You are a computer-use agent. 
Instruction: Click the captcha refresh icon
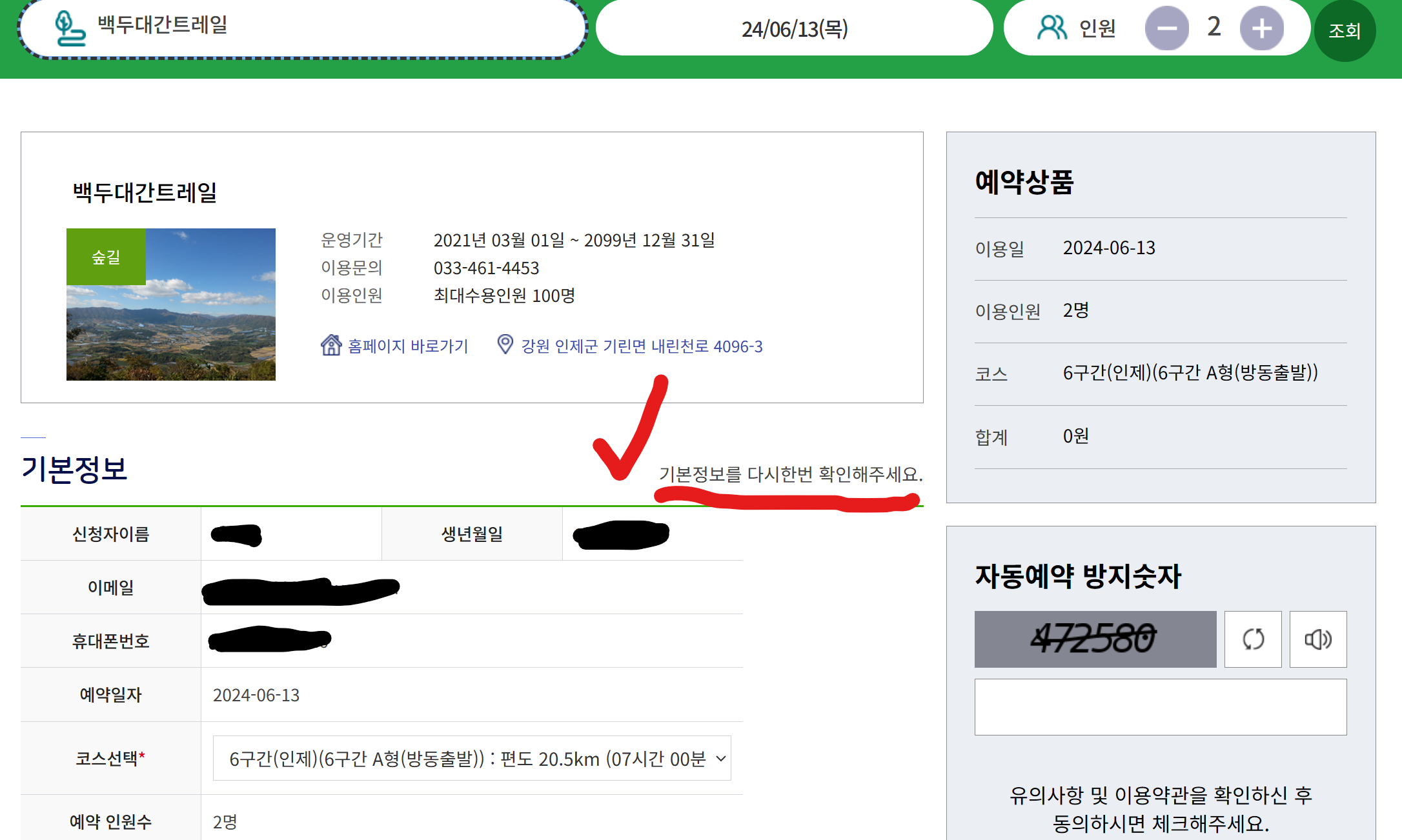(x=1252, y=639)
